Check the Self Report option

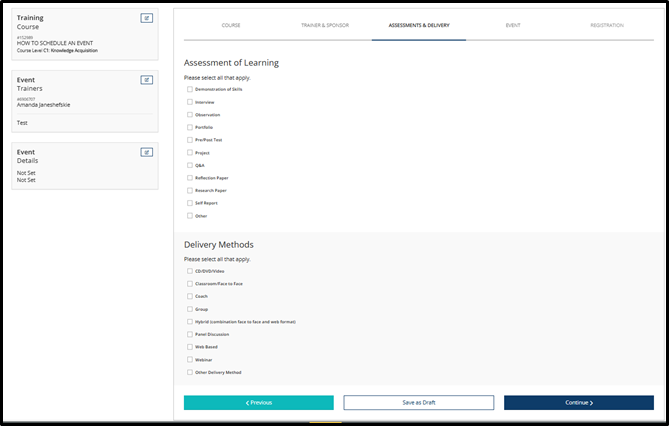pos(190,203)
